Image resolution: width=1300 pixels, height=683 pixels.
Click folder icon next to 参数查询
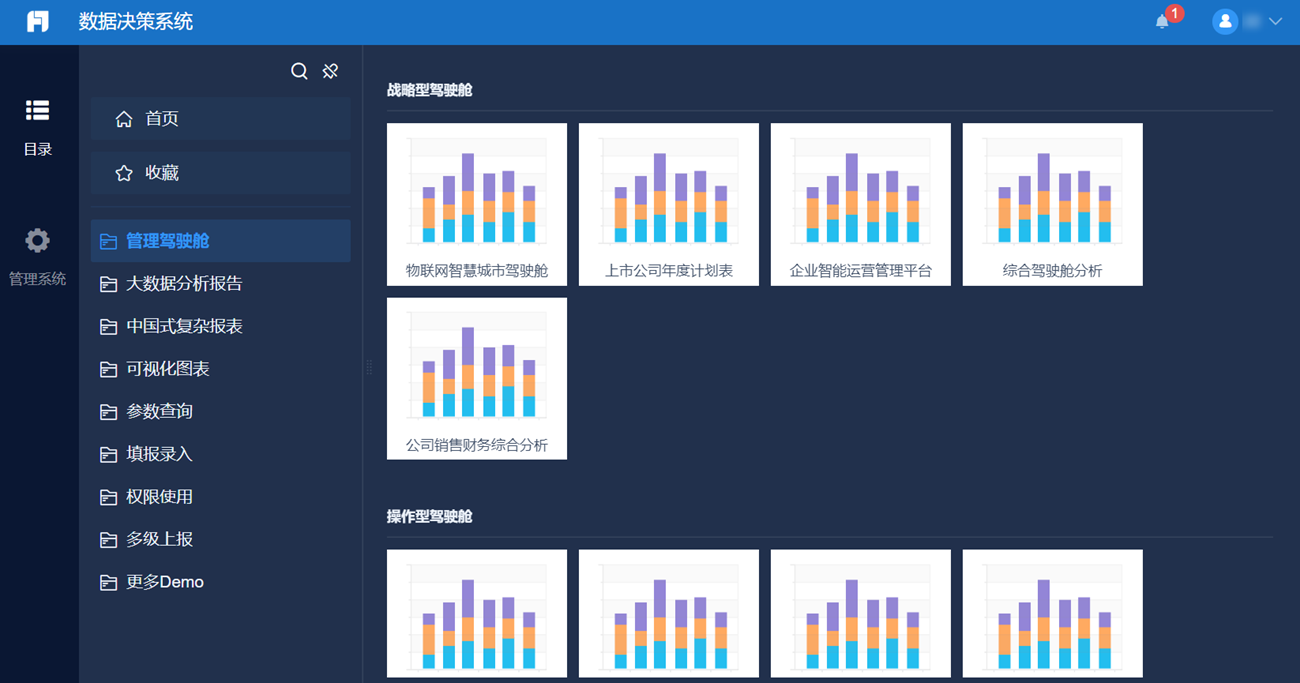(x=109, y=412)
